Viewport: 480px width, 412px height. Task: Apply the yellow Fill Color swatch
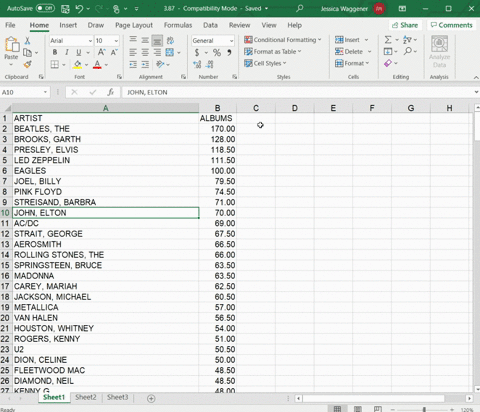(x=77, y=64)
